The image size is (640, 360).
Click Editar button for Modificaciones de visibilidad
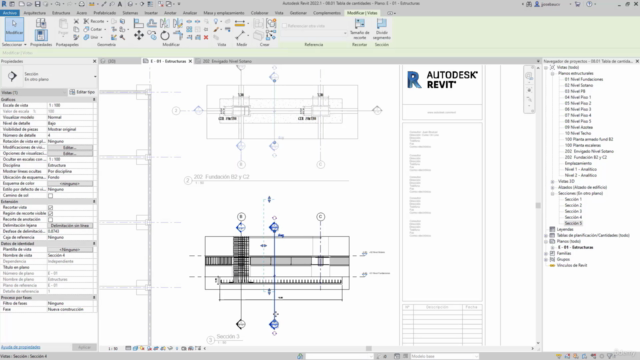(70, 147)
